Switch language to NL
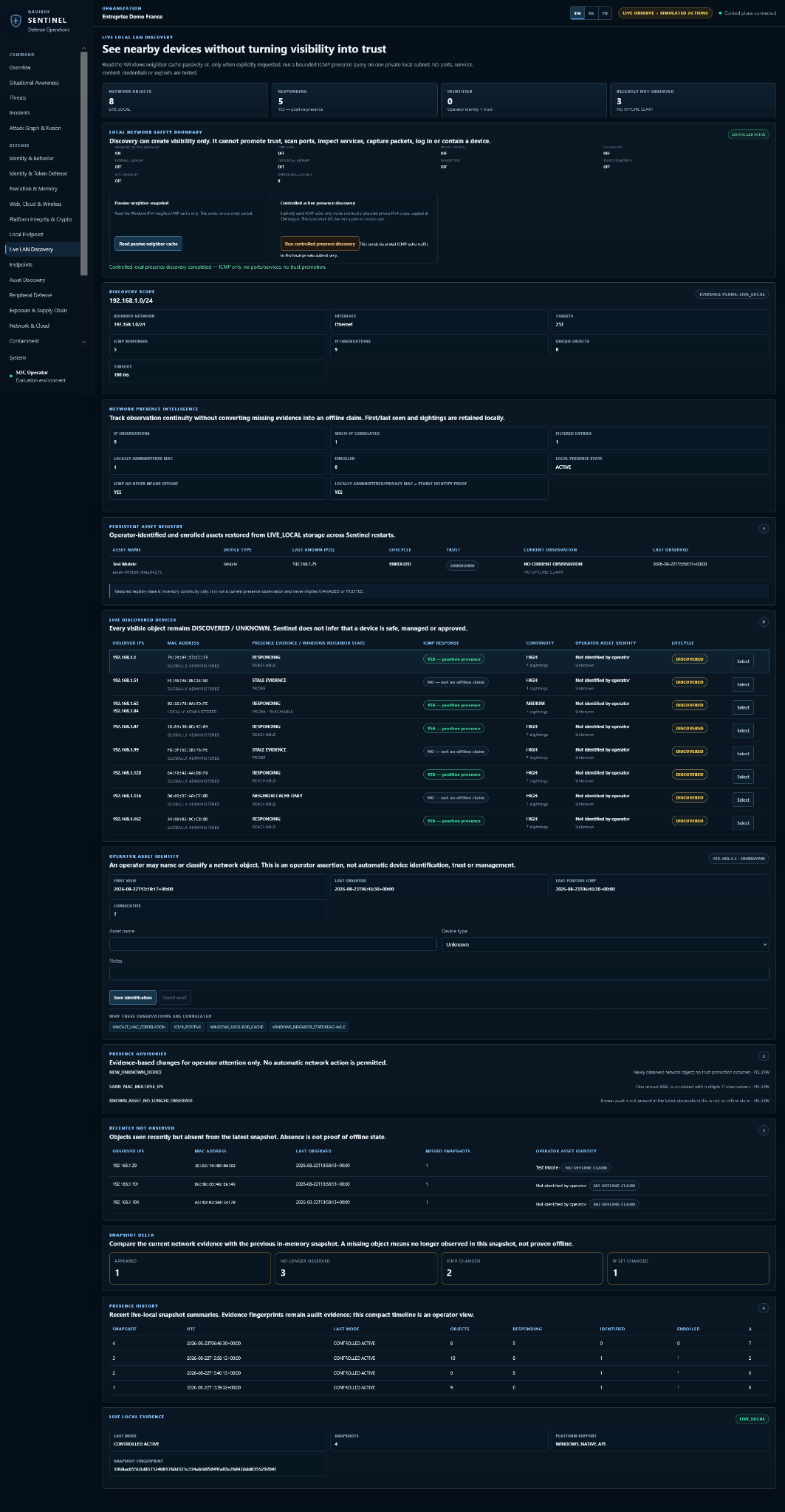The image size is (785, 1512). tap(592, 13)
